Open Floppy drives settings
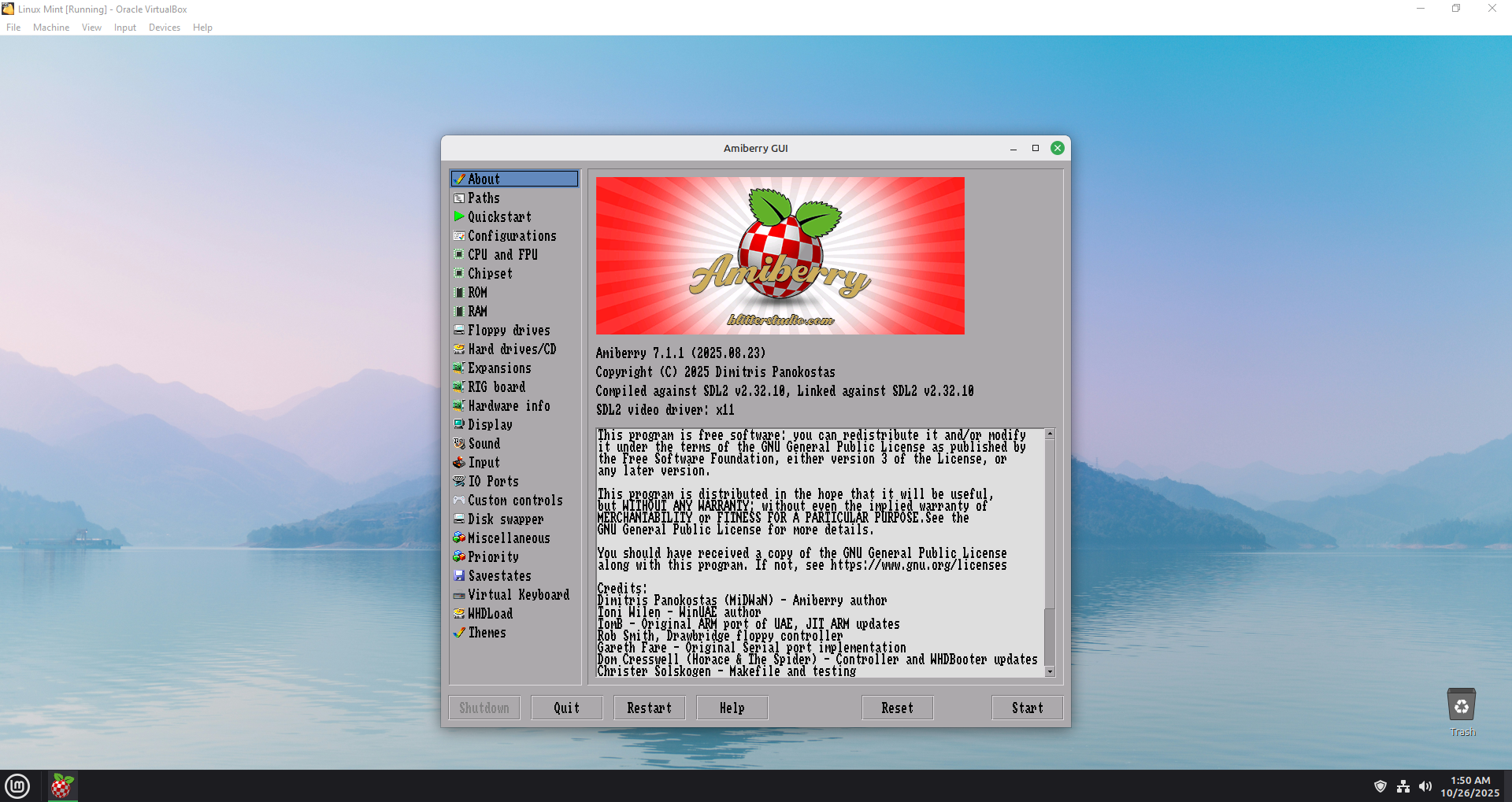 [x=514, y=331]
